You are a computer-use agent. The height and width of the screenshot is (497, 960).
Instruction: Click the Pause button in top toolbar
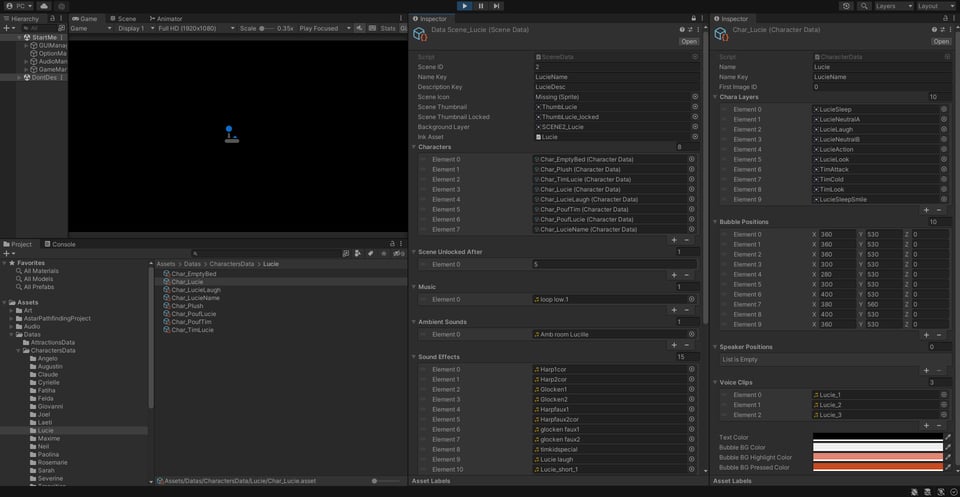click(x=481, y=6)
